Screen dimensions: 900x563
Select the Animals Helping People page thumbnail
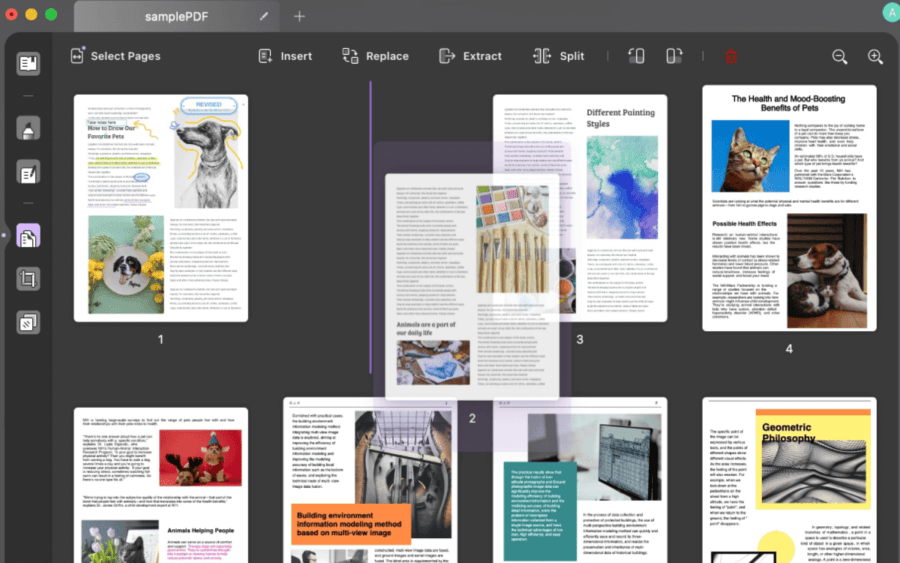pos(161,485)
